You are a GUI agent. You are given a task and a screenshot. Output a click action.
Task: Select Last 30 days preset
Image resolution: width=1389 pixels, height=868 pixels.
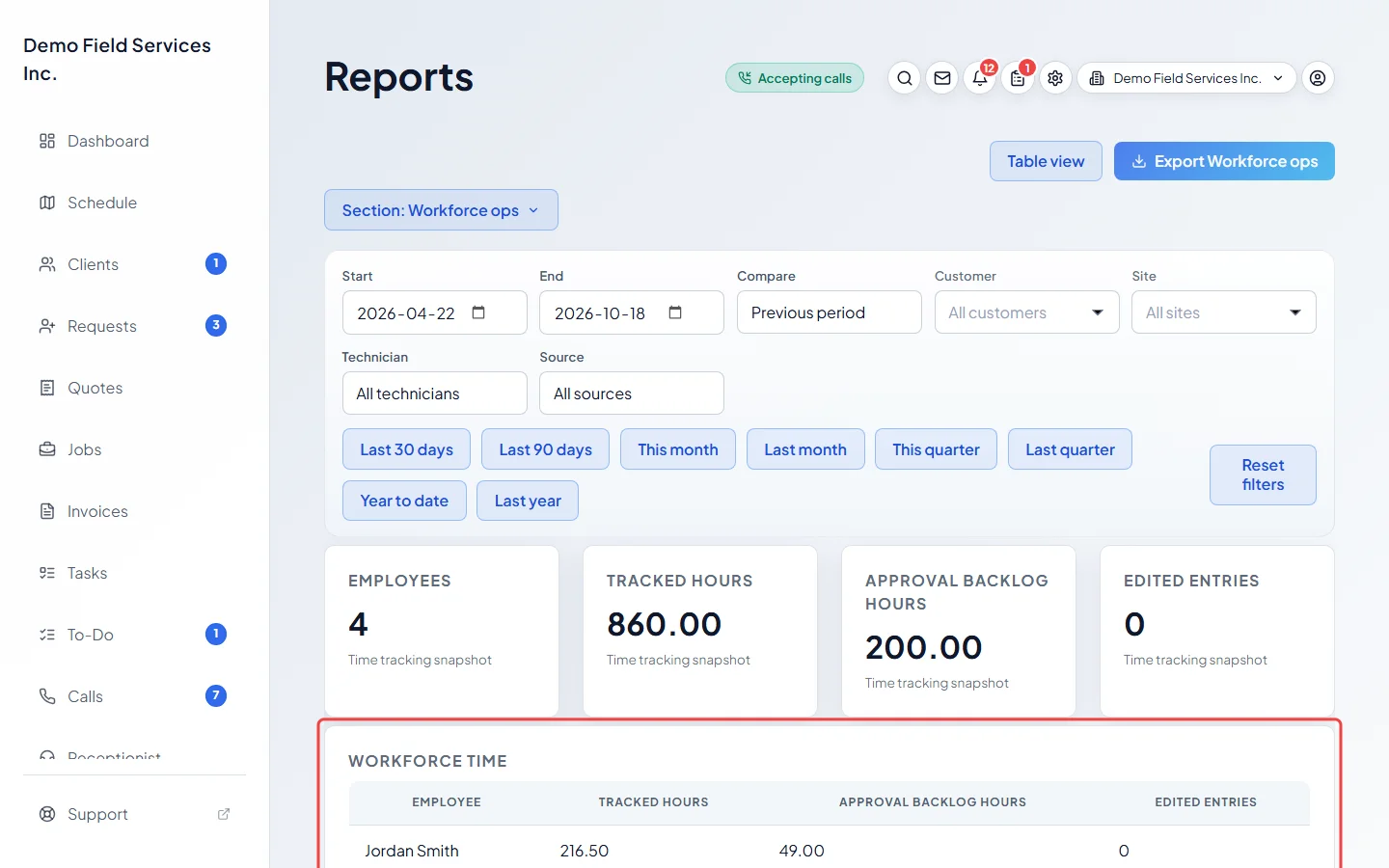pos(406,449)
